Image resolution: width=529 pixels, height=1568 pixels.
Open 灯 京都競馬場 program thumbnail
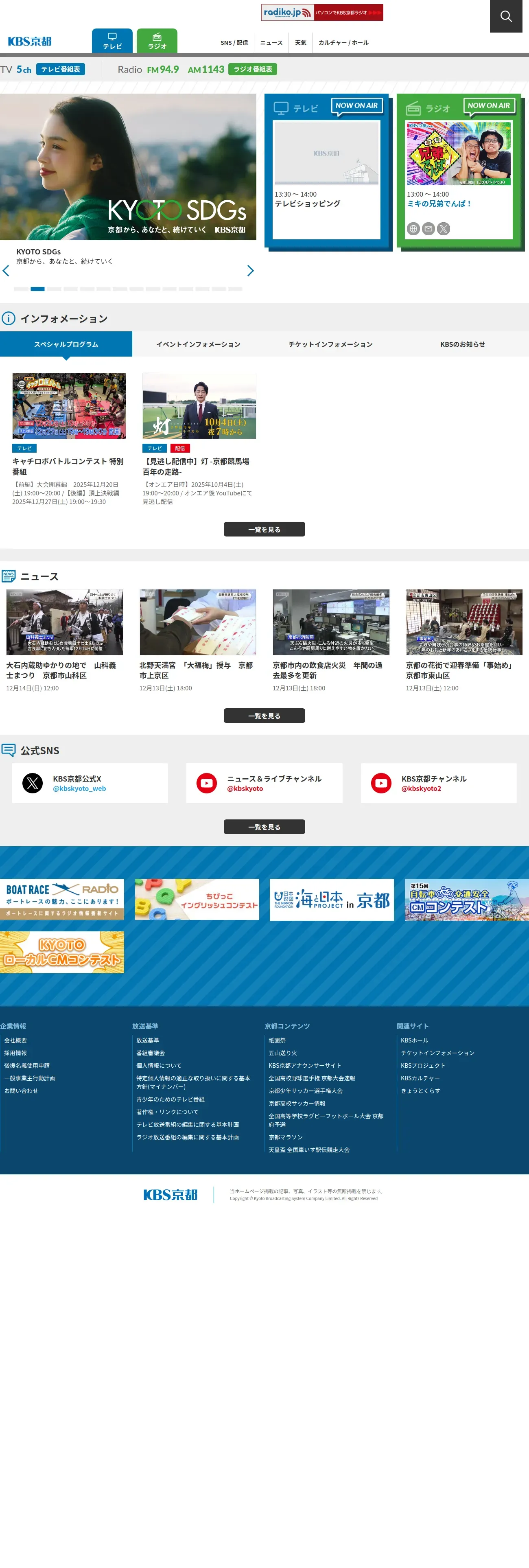click(x=199, y=406)
